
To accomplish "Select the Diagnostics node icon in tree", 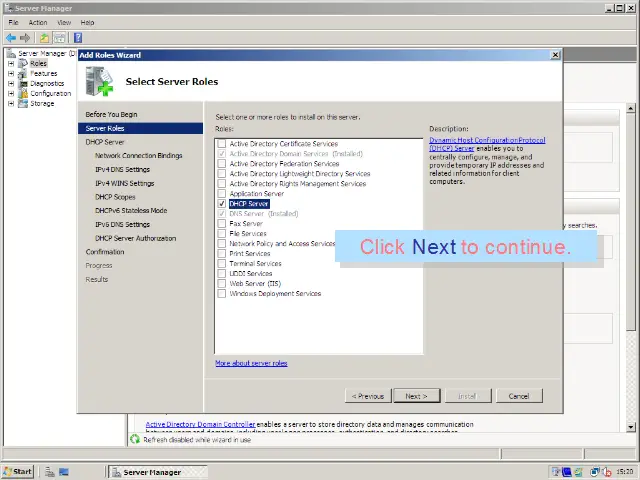I will pos(23,83).
